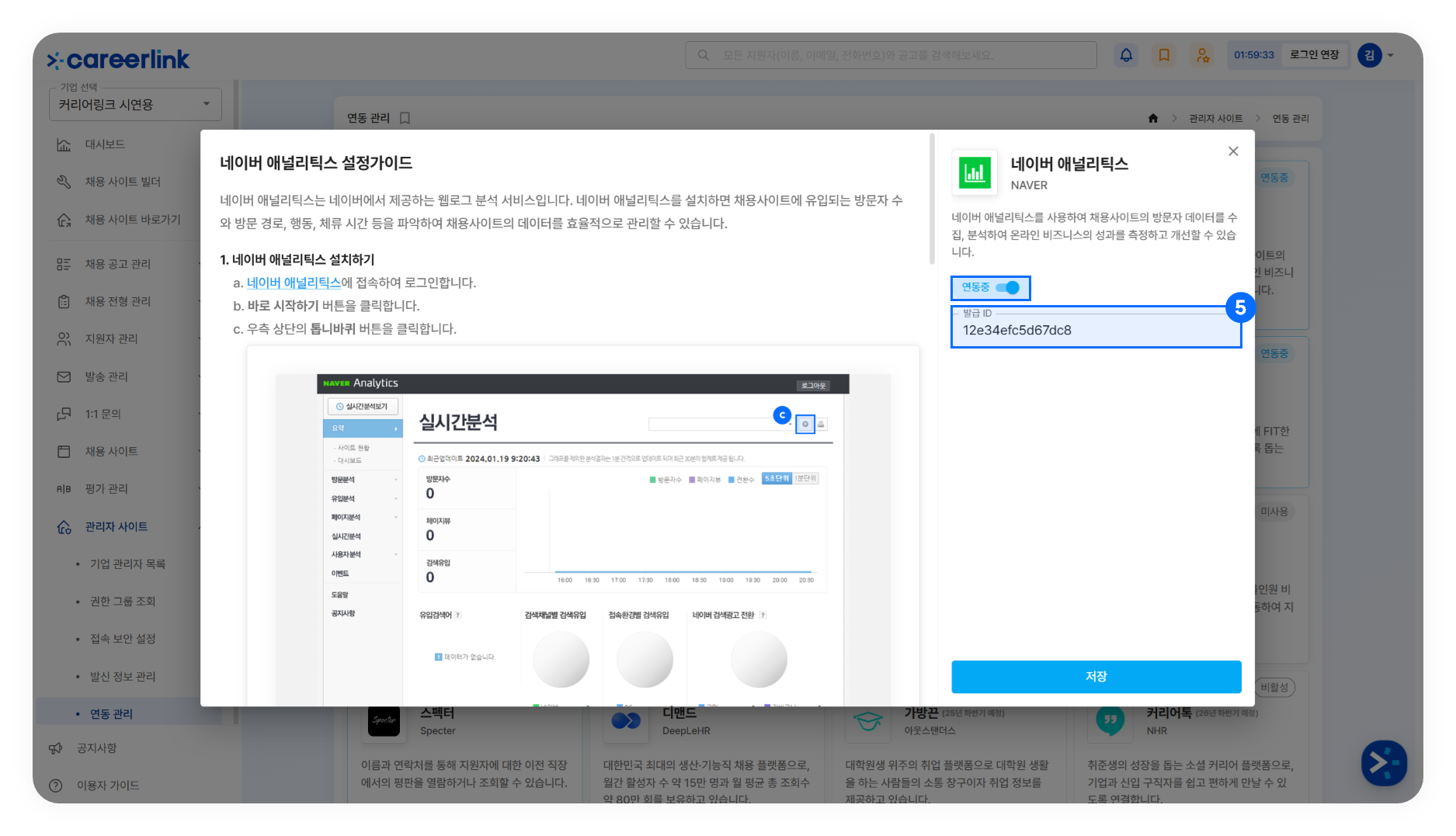Click the 채용 사이트 바로가기 home icon
This screenshot has width=1456, height=836.
(x=64, y=220)
